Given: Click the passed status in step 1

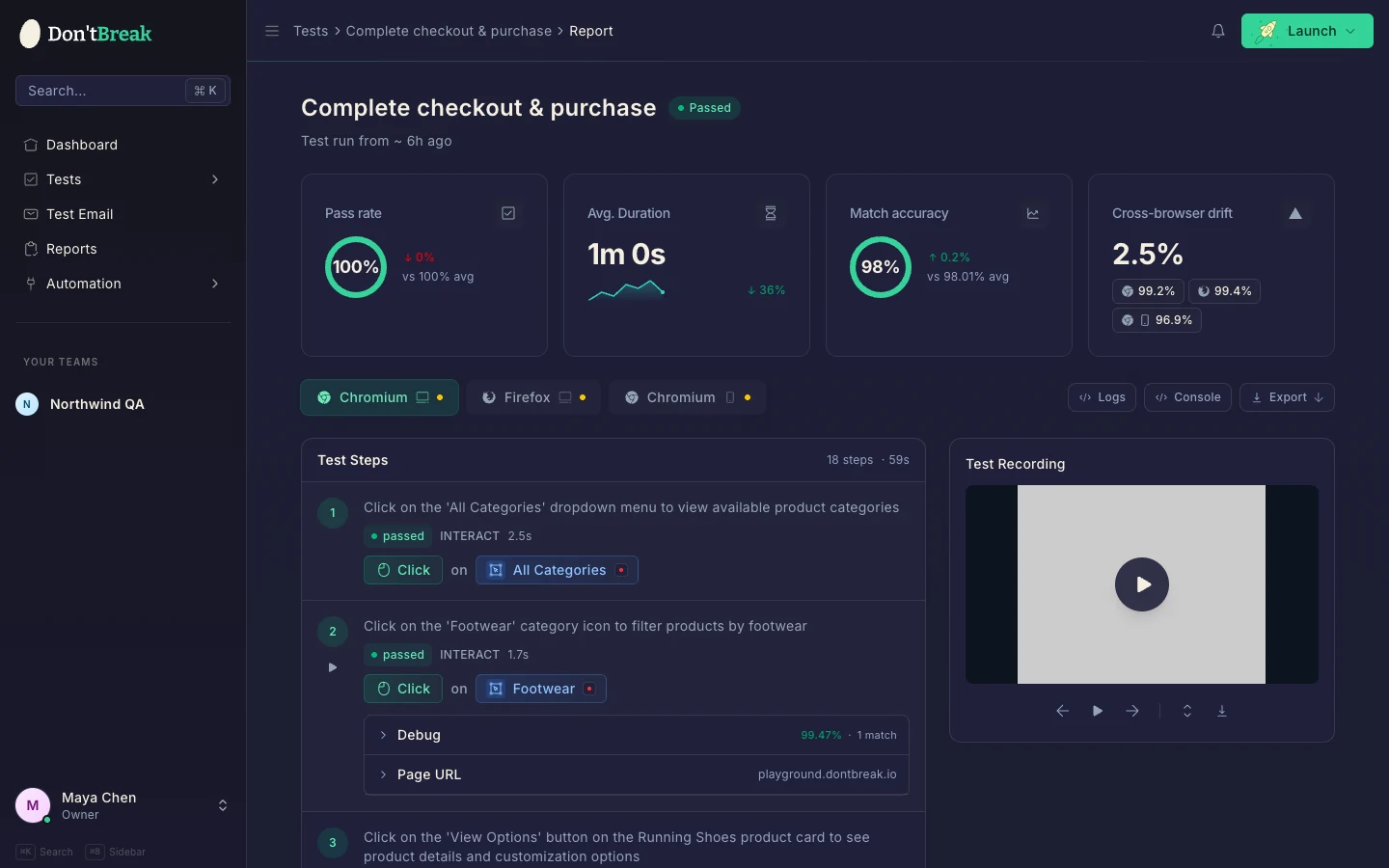Looking at the screenshot, I should 397,536.
